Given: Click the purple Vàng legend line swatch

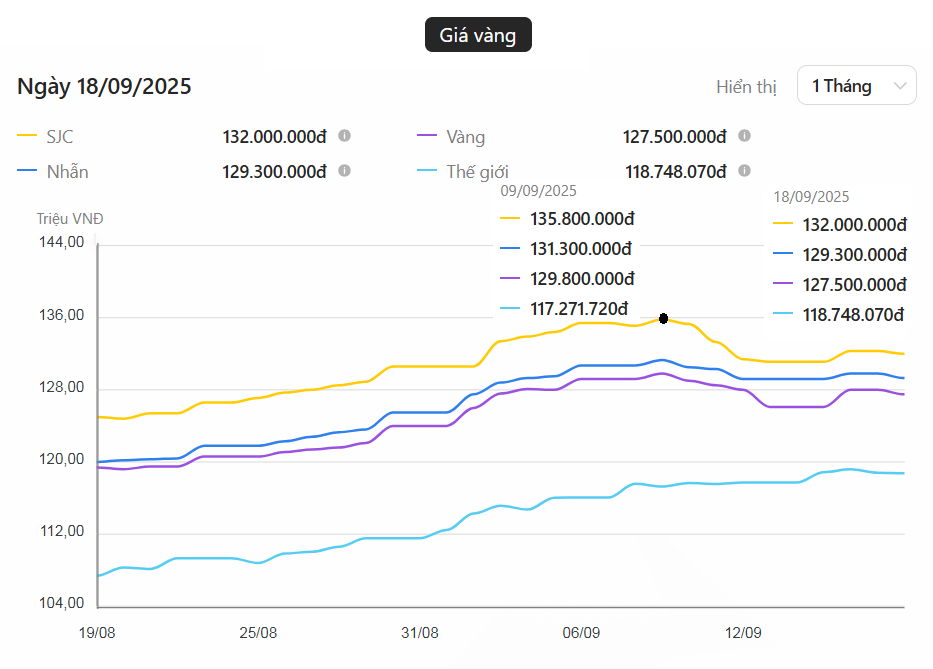Looking at the screenshot, I should (427, 137).
